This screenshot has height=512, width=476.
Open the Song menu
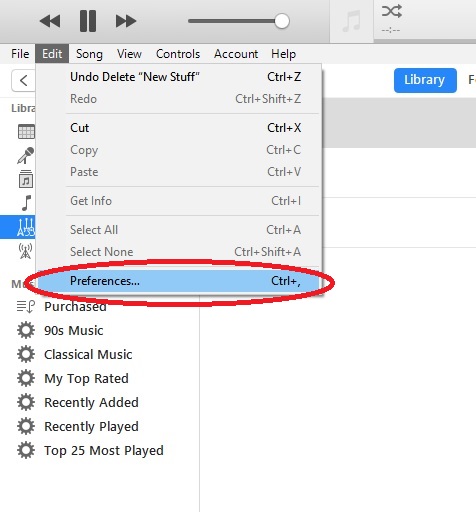coord(89,54)
